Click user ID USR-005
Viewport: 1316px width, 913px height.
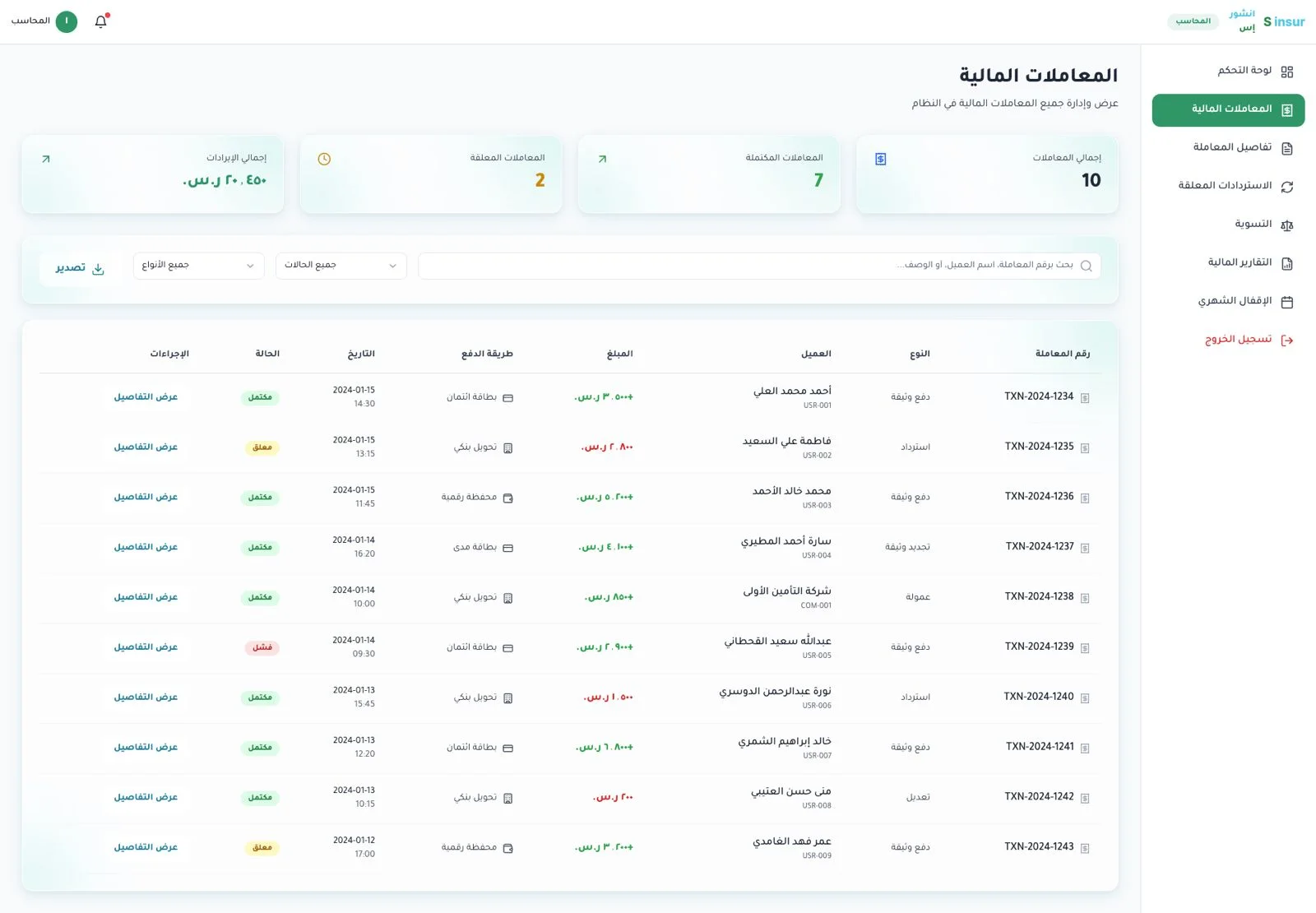(x=817, y=656)
